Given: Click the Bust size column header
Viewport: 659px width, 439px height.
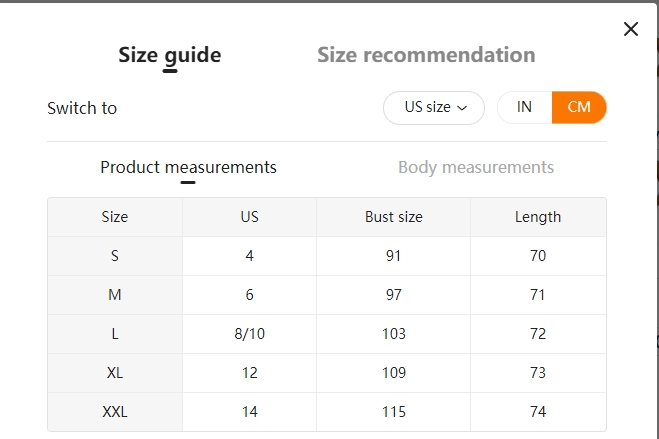Looking at the screenshot, I should pos(394,217).
